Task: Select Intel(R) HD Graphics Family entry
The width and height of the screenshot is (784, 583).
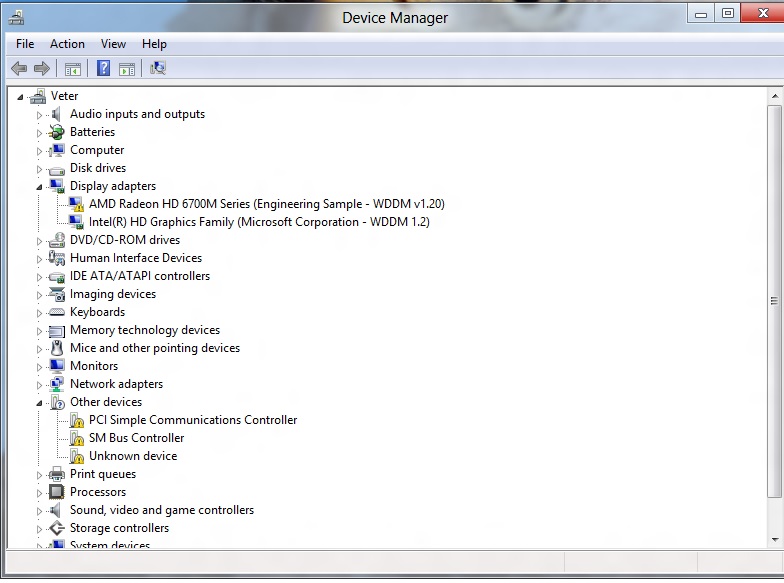Action: 259,222
